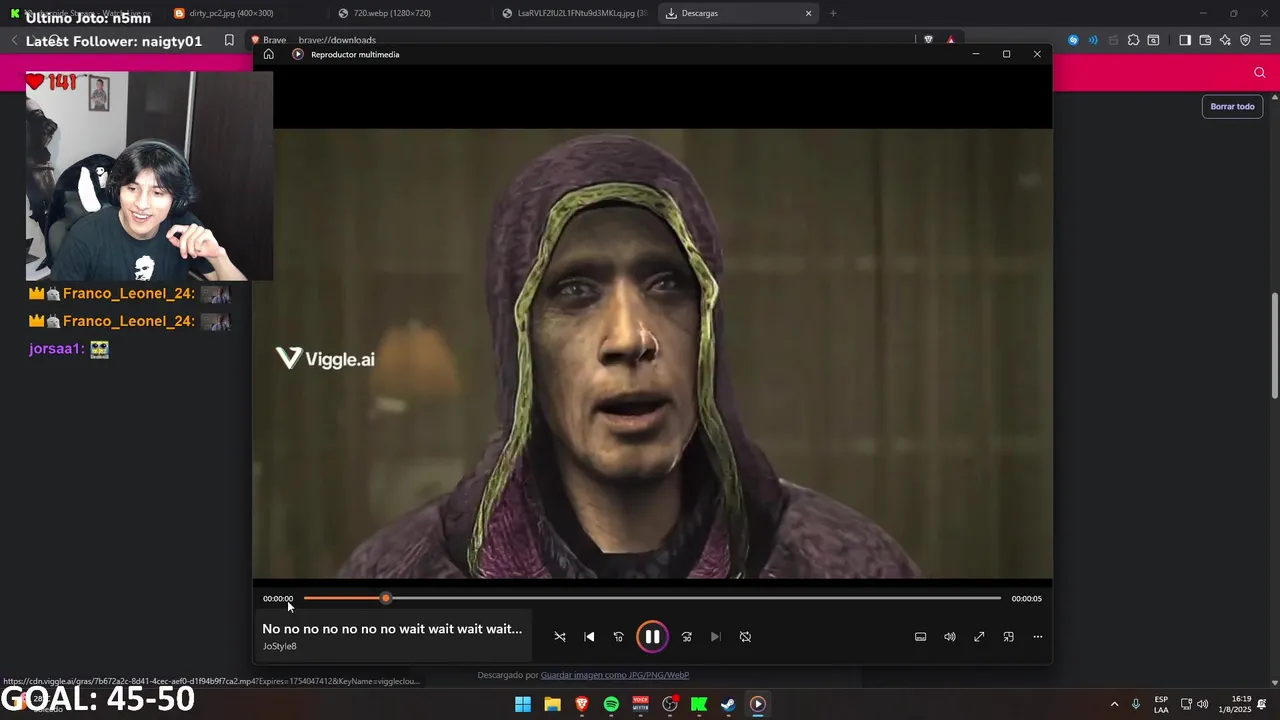Click the streamer webcam overlay

(149, 176)
